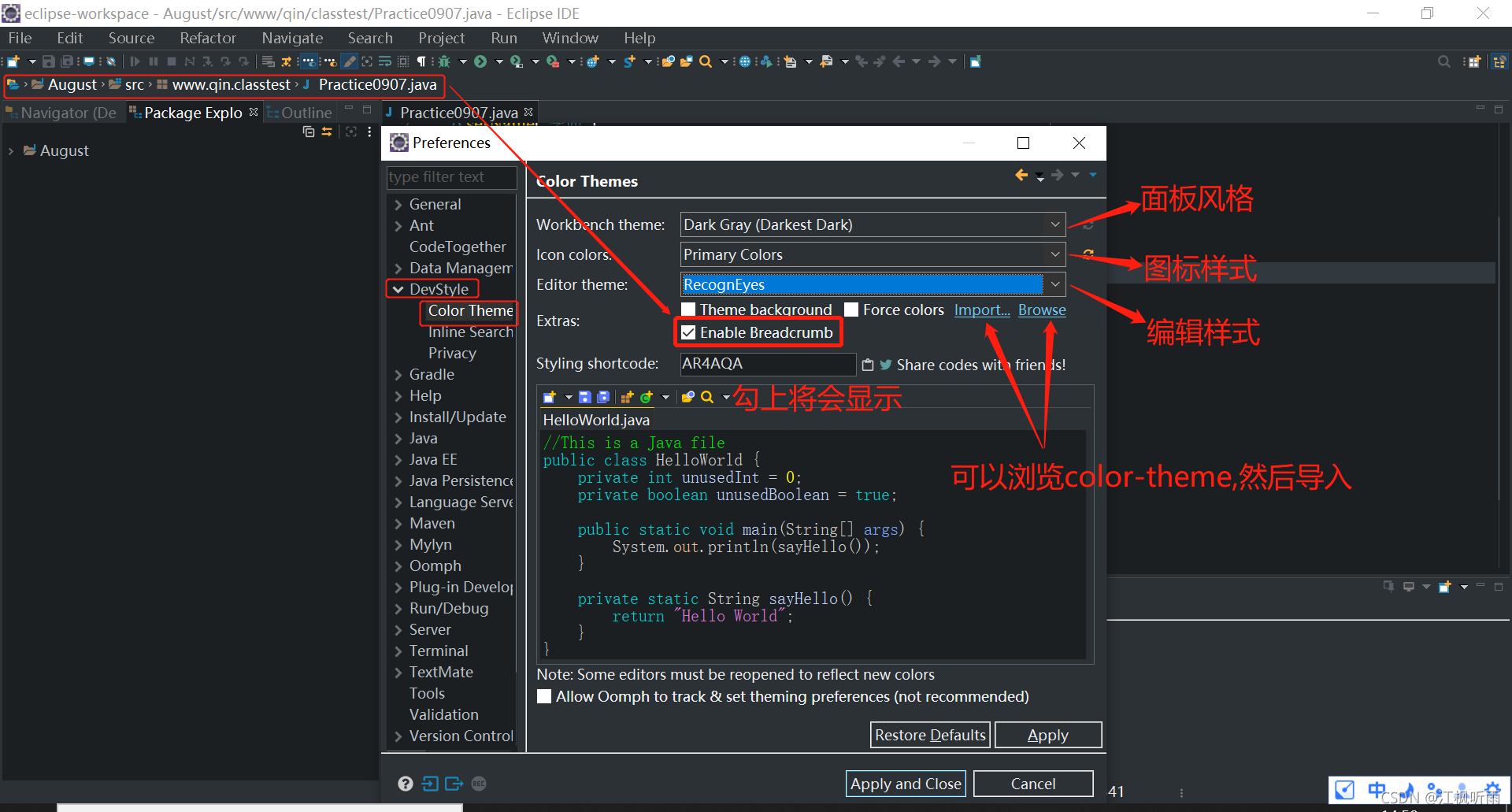Click the green Run launch icon
1512x812 pixels.
tap(480, 61)
